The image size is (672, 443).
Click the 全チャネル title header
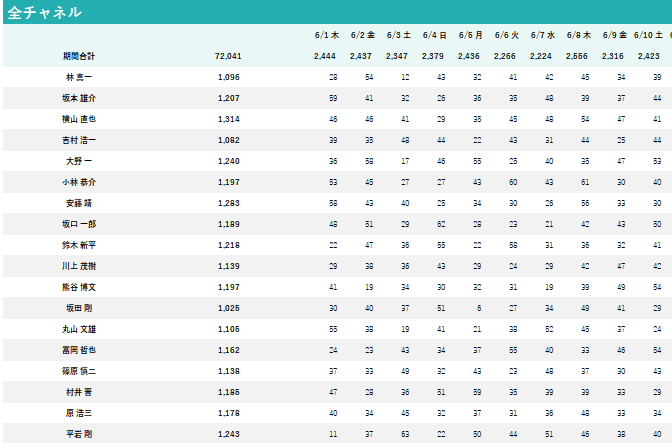pyautogui.click(x=44, y=13)
